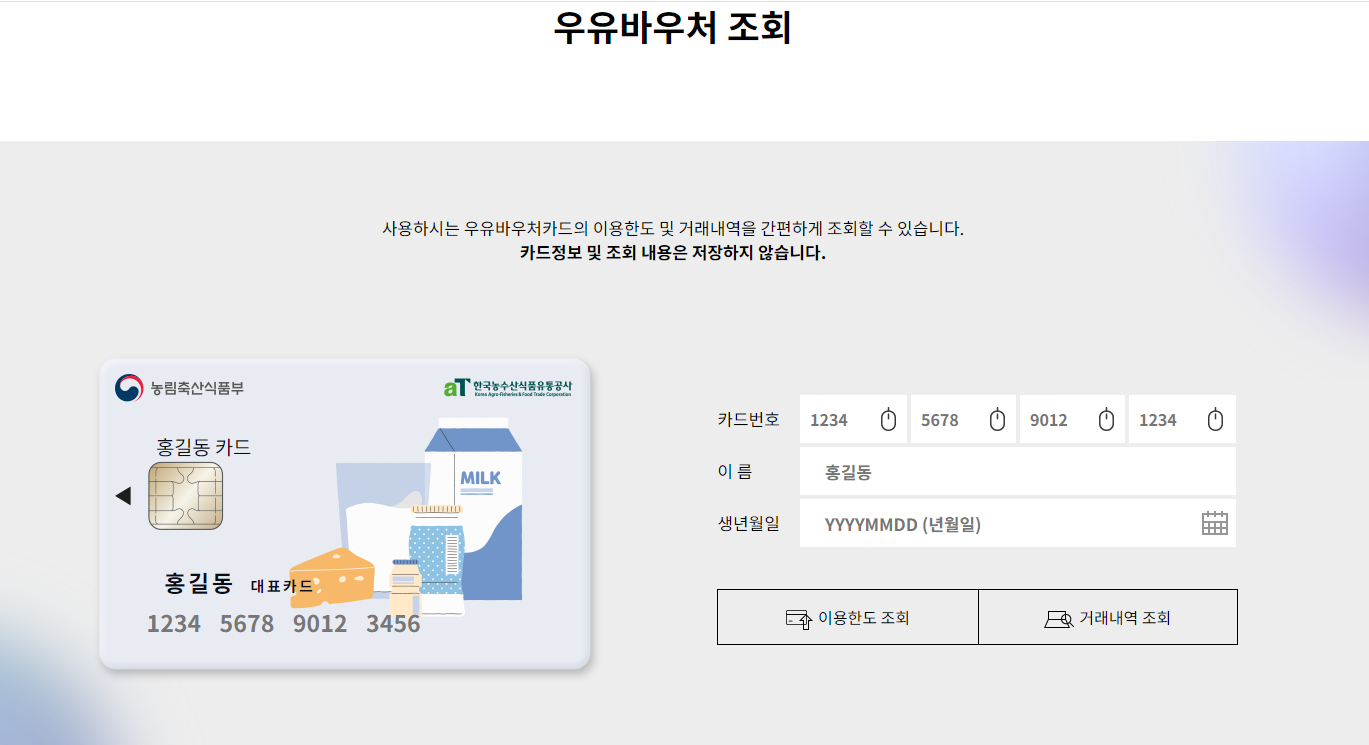Click the IC chip on the sample card
Image resolution: width=1369 pixels, height=745 pixels.
185,496
